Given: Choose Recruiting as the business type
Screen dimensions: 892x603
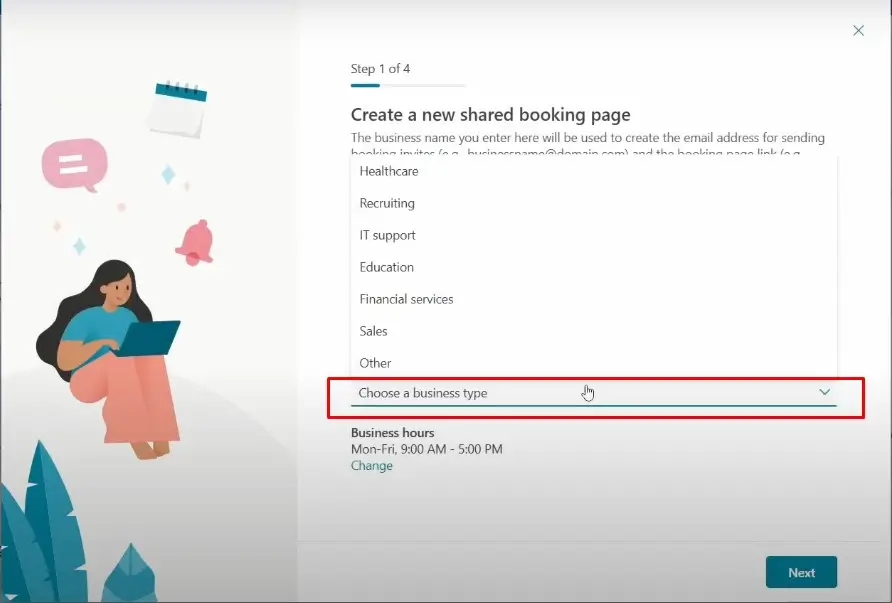Looking at the screenshot, I should [387, 203].
